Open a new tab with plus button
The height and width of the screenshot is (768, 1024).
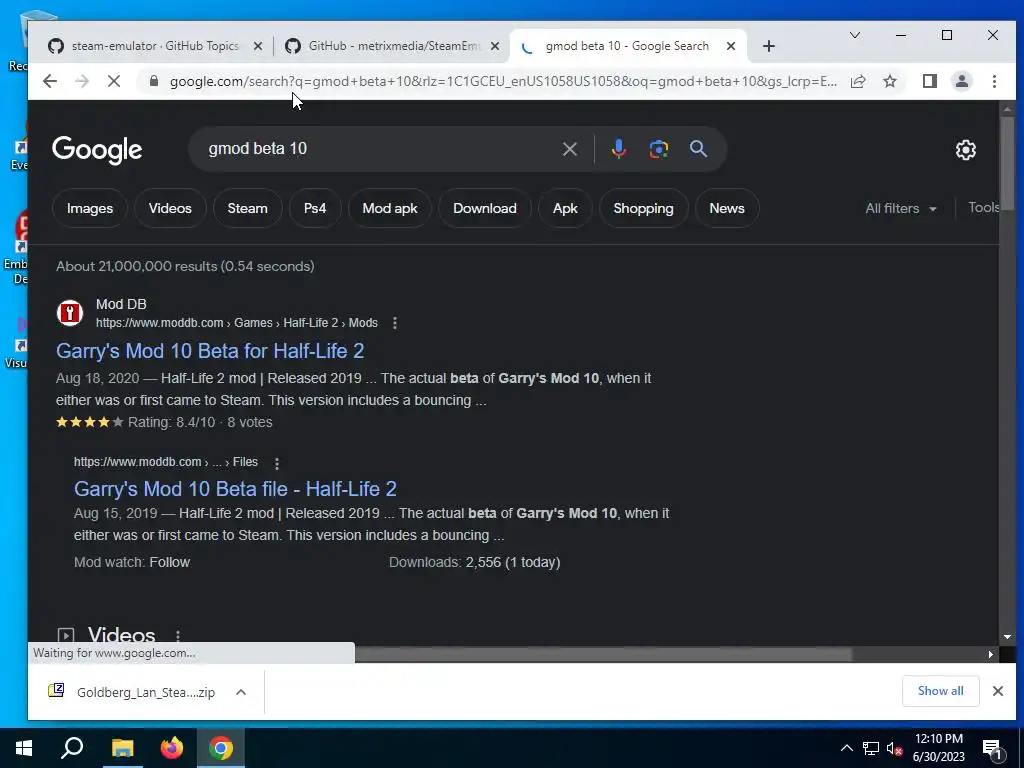click(769, 46)
